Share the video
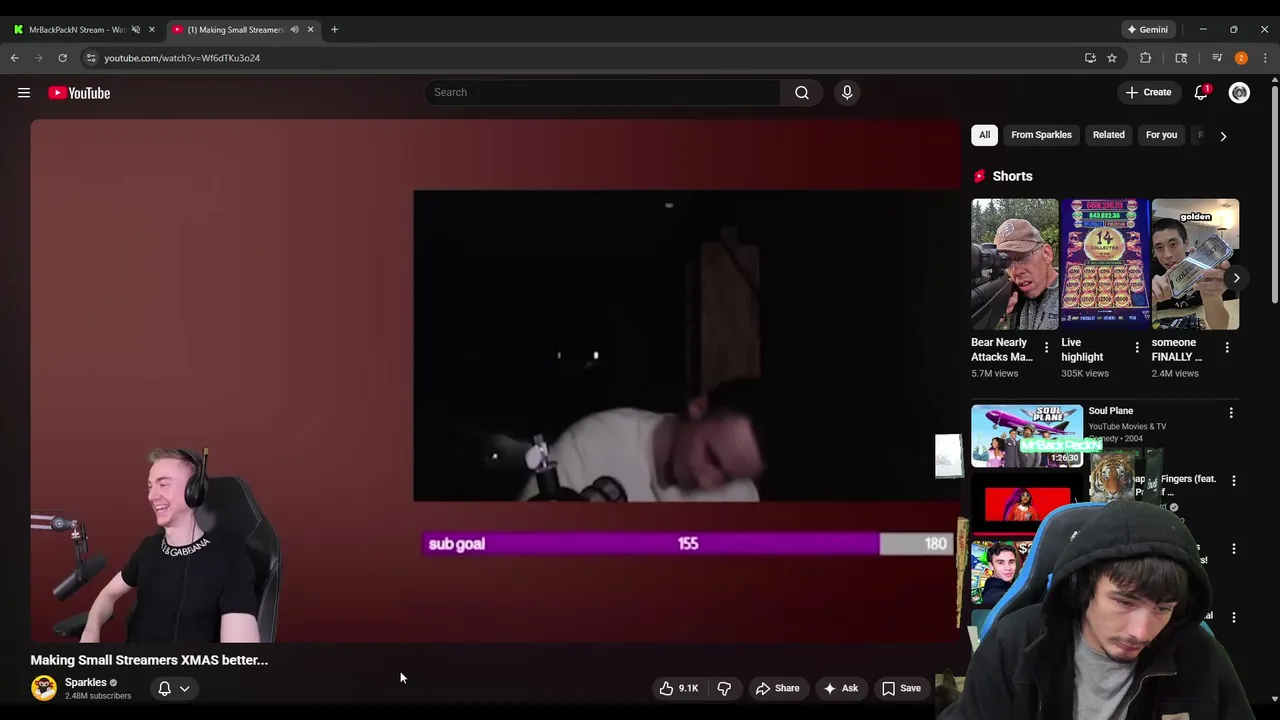 click(777, 688)
